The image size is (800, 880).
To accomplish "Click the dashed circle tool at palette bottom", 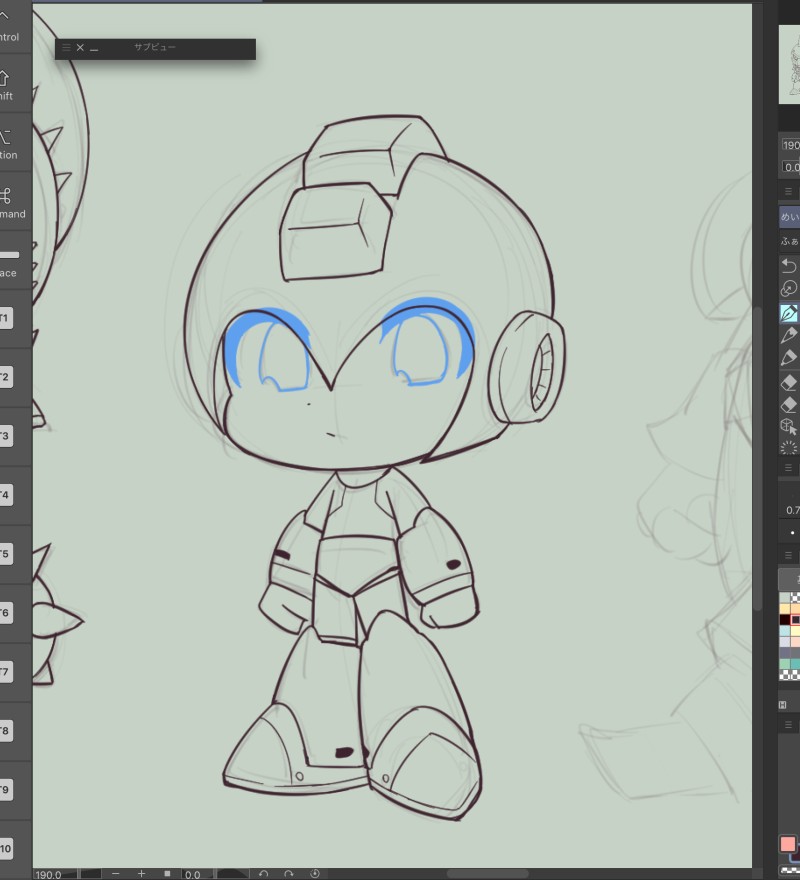I will pyautogui.click(x=789, y=447).
